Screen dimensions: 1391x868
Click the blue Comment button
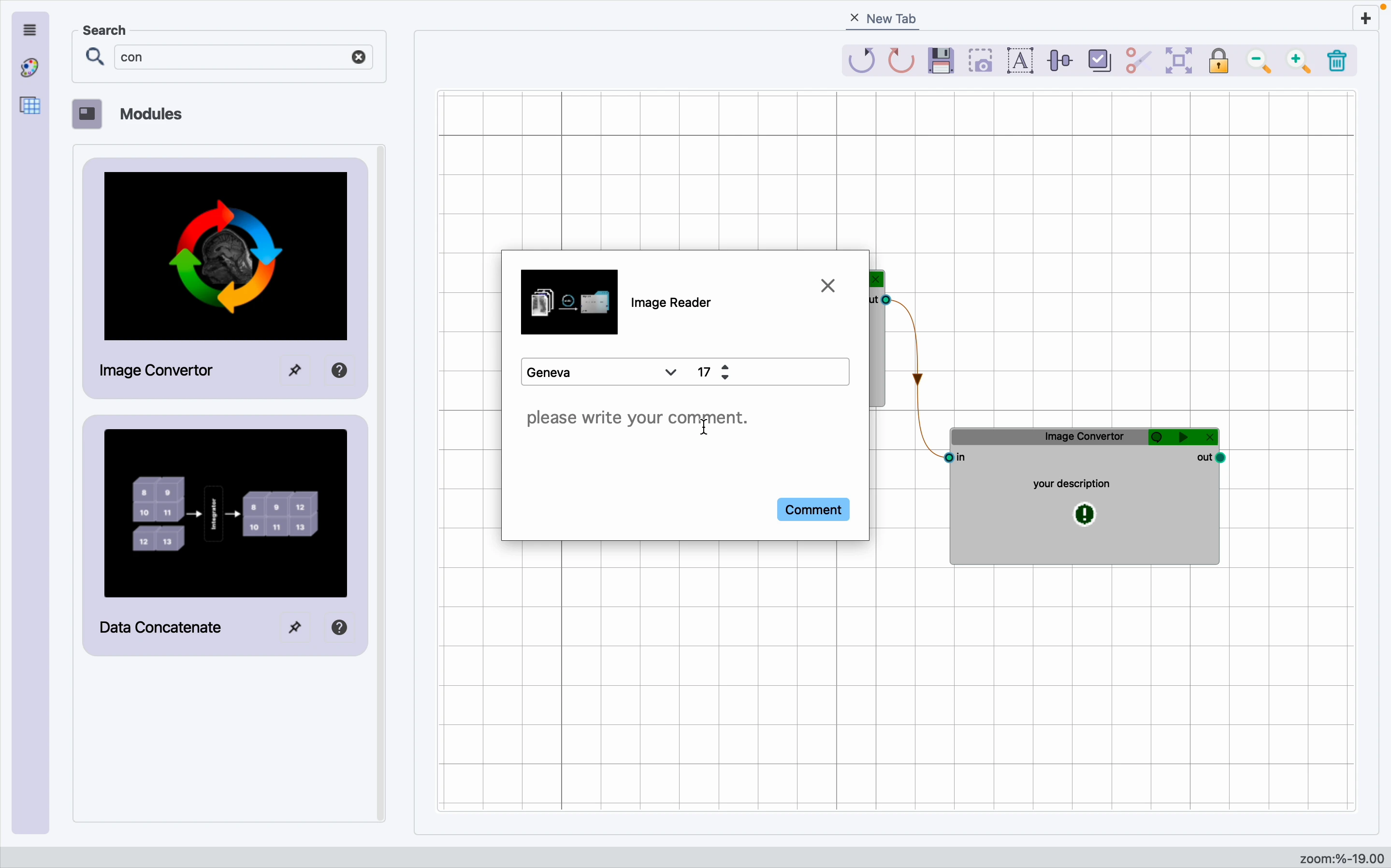(813, 510)
